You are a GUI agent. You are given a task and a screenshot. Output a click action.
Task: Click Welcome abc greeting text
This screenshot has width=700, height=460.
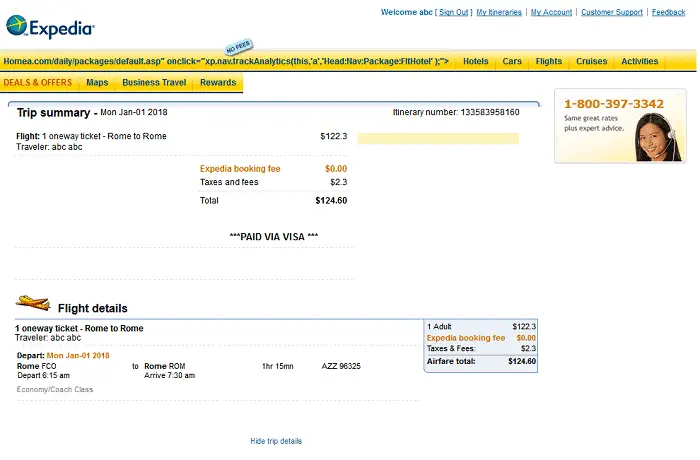407,12
